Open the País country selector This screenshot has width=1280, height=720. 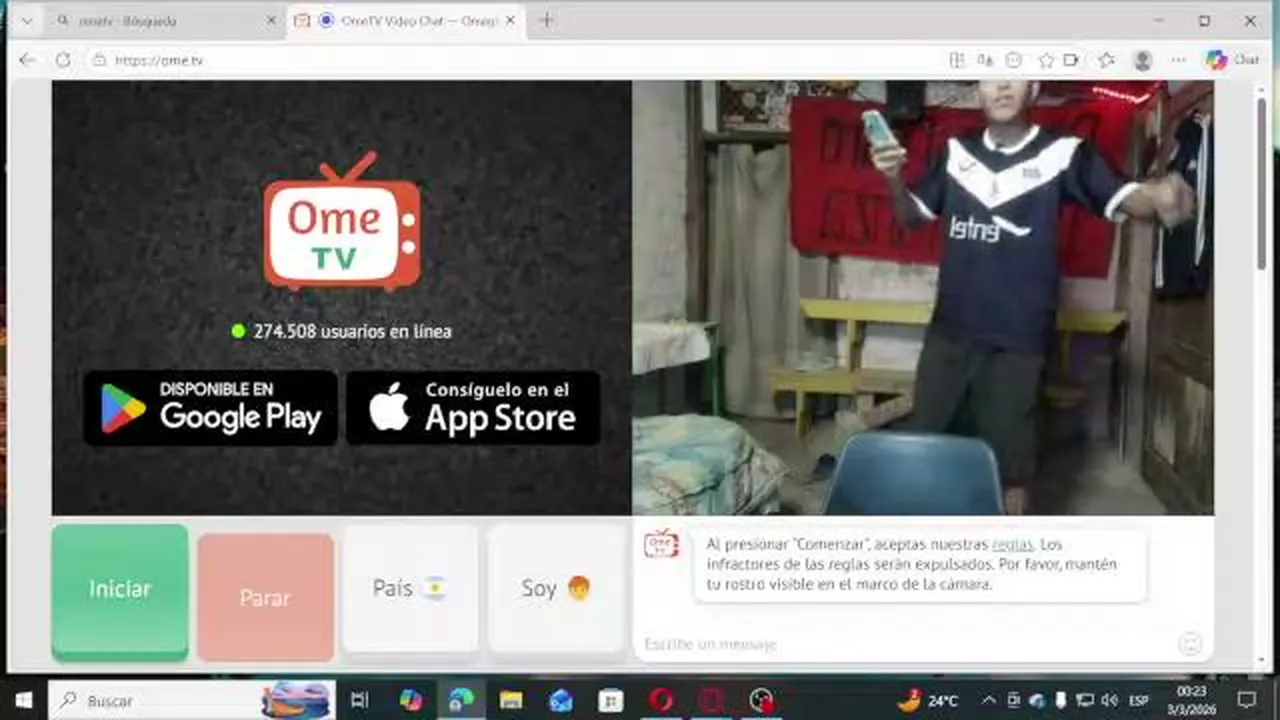coord(410,589)
